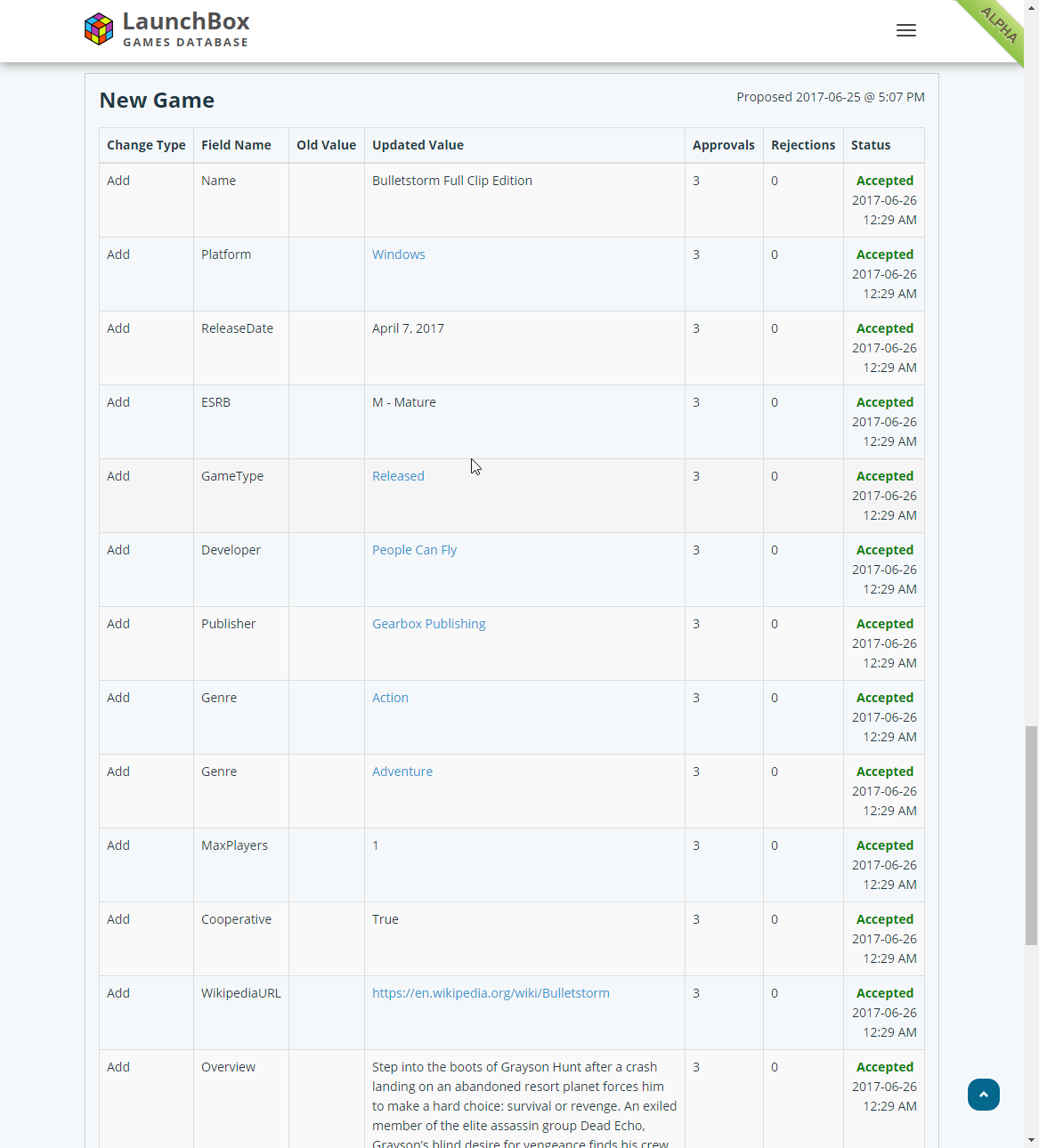This screenshot has height=1148, width=1039.
Task: Click the LaunchBox cube logo icon
Action: tap(99, 29)
